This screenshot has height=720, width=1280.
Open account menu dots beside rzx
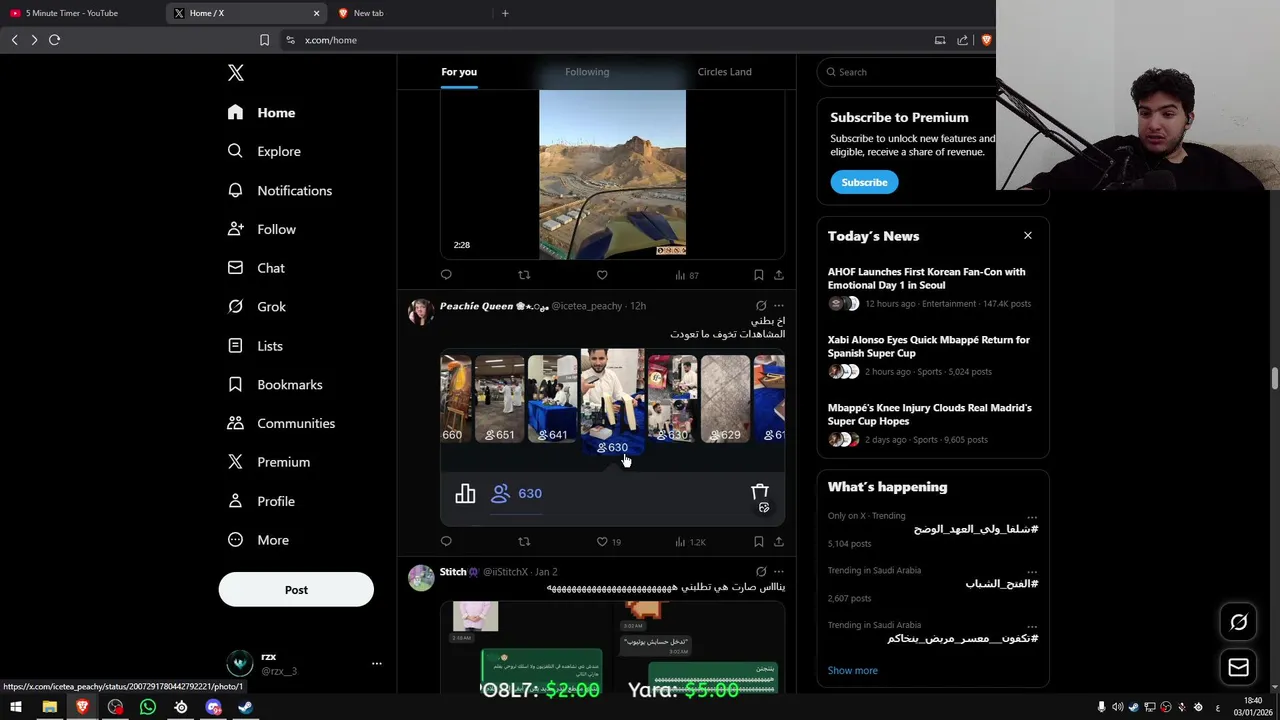377,663
